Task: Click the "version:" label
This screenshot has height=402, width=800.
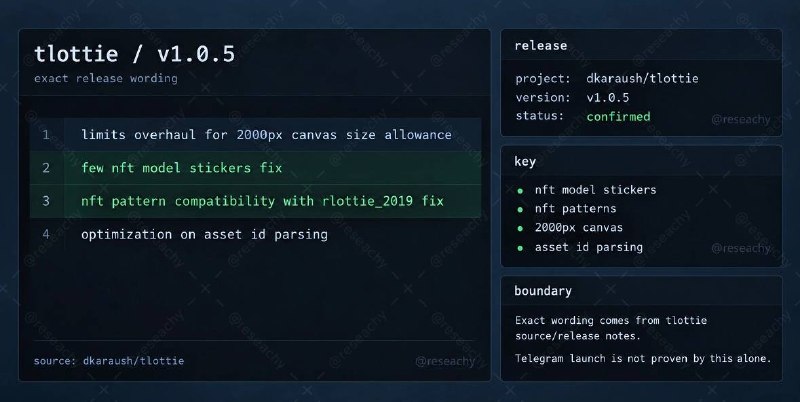Action: 543,97
